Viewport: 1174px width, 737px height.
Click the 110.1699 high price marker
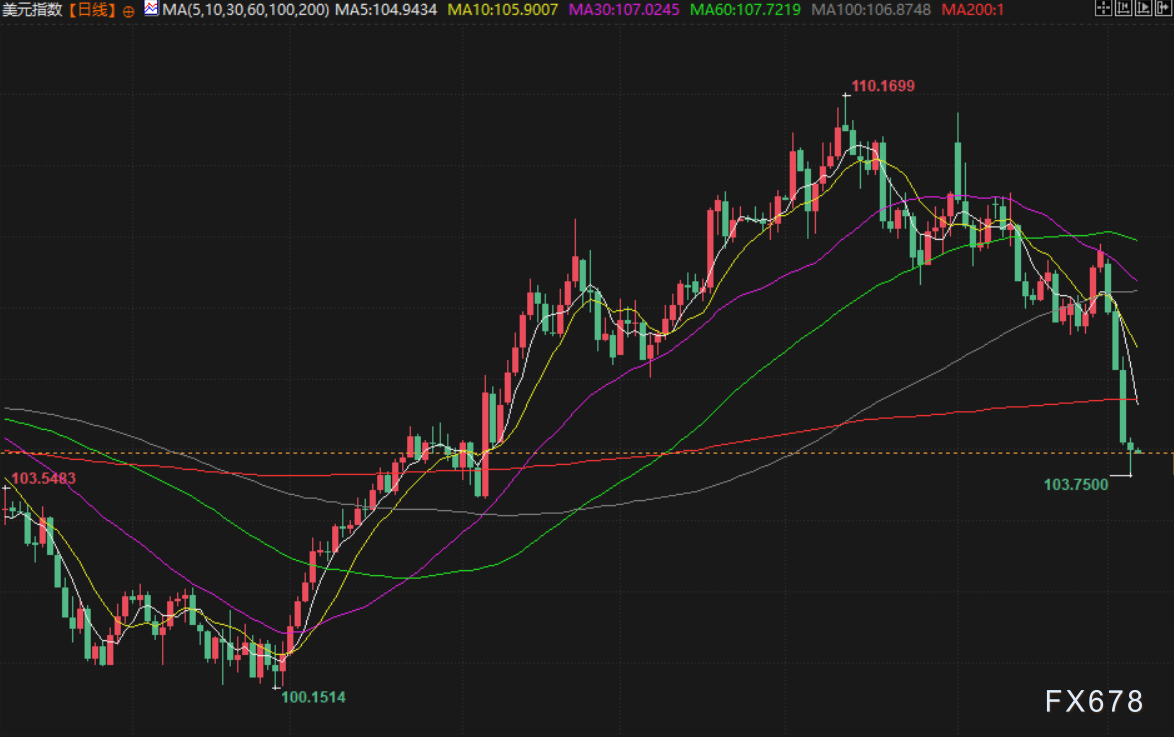[882, 86]
